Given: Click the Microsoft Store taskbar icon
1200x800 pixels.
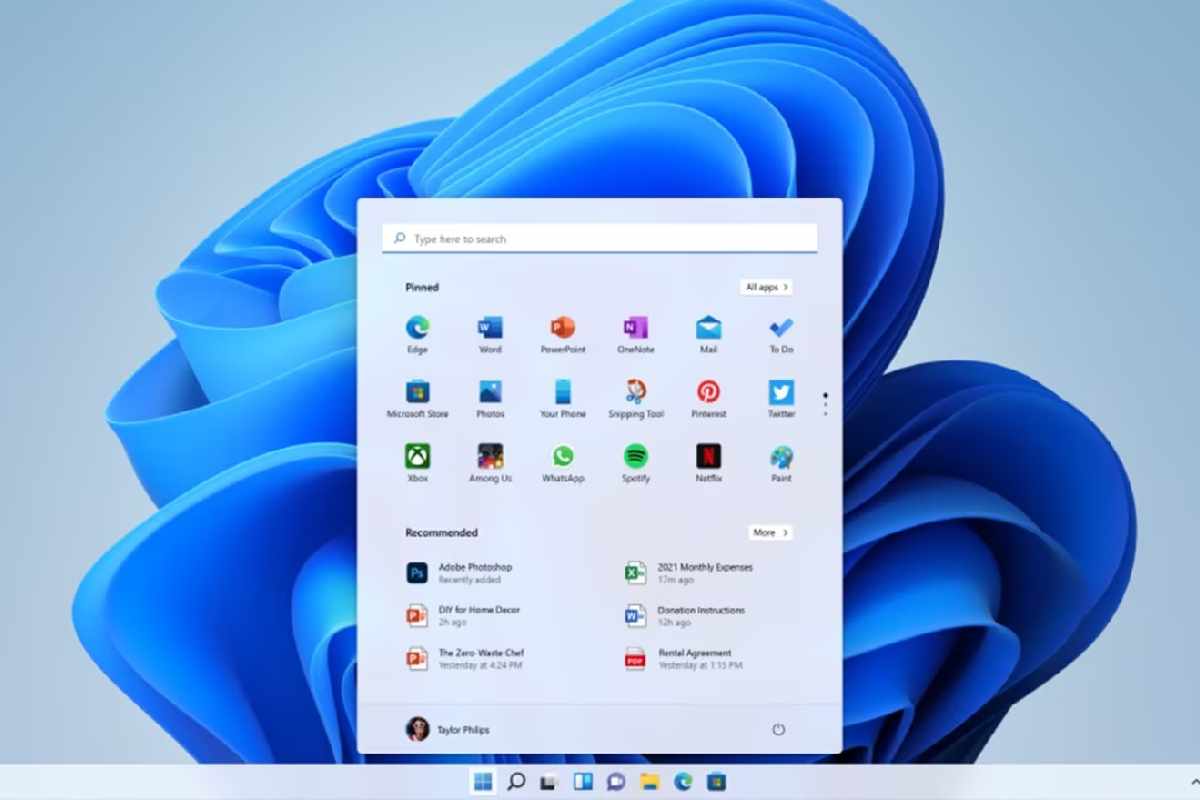Looking at the screenshot, I should [716, 782].
